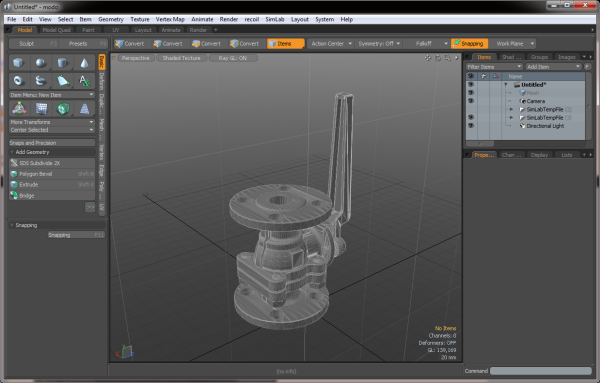
Task: Open the Add Item dropdown
Action: pyautogui.click(x=553, y=67)
